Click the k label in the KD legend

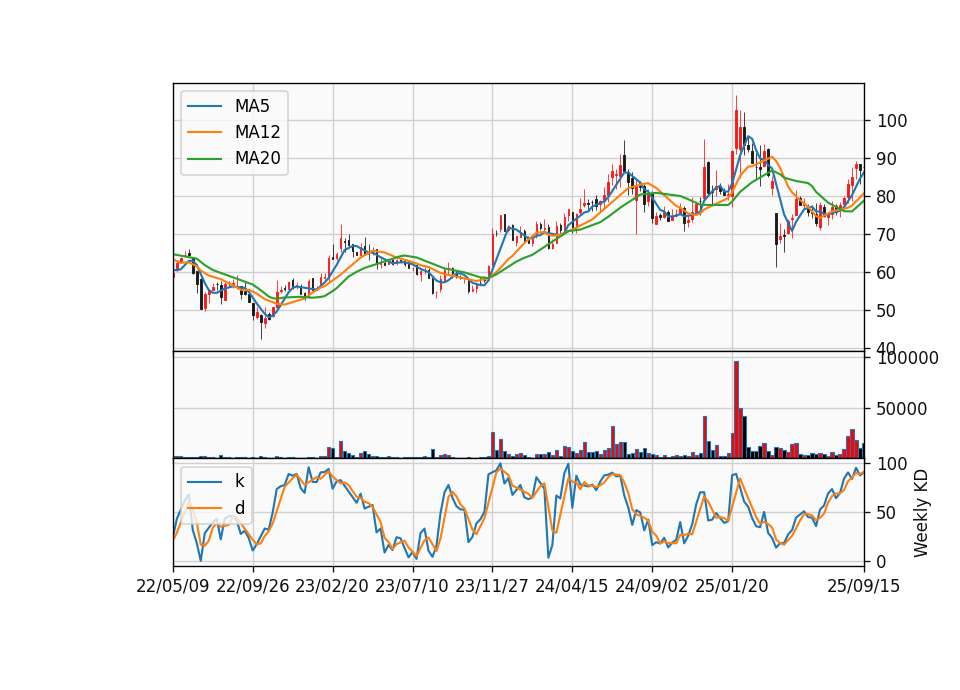pos(239,481)
